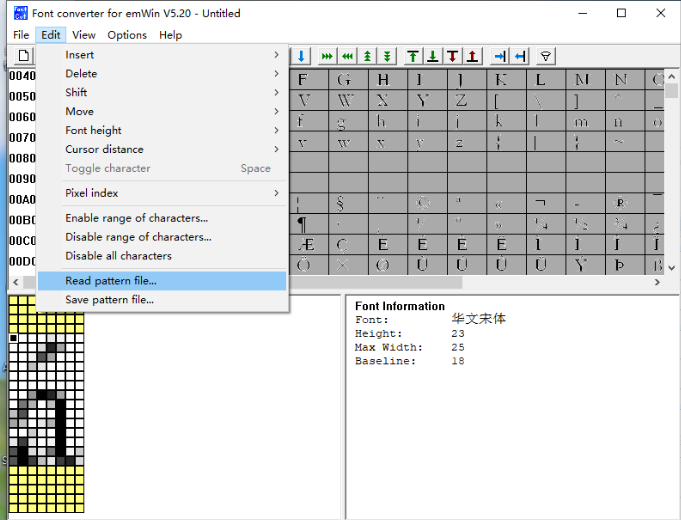Open the Options menu
The height and width of the screenshot is (520, 681).
[x=127, y=35]
